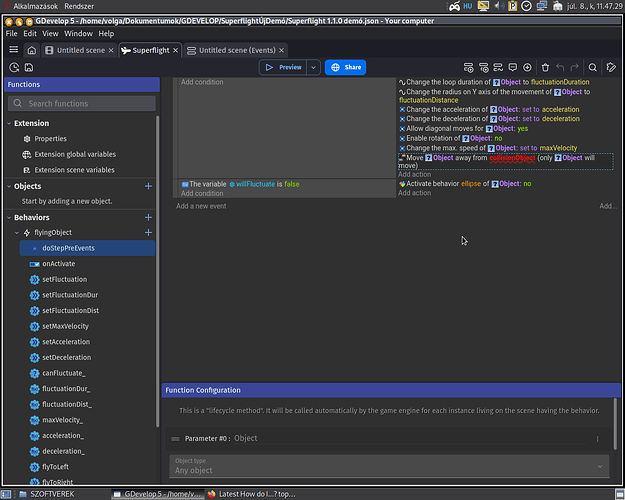The height and width of the screenshot is (500, 625).
Task: Select the setFluctuation function
Action: point(65,279)
